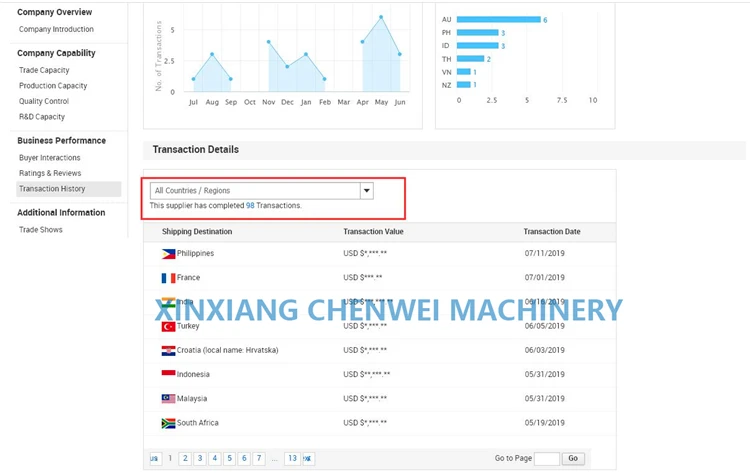
Task: Click the Turkey flag icon
Action: pyautogui.click(x=168, y=326)
